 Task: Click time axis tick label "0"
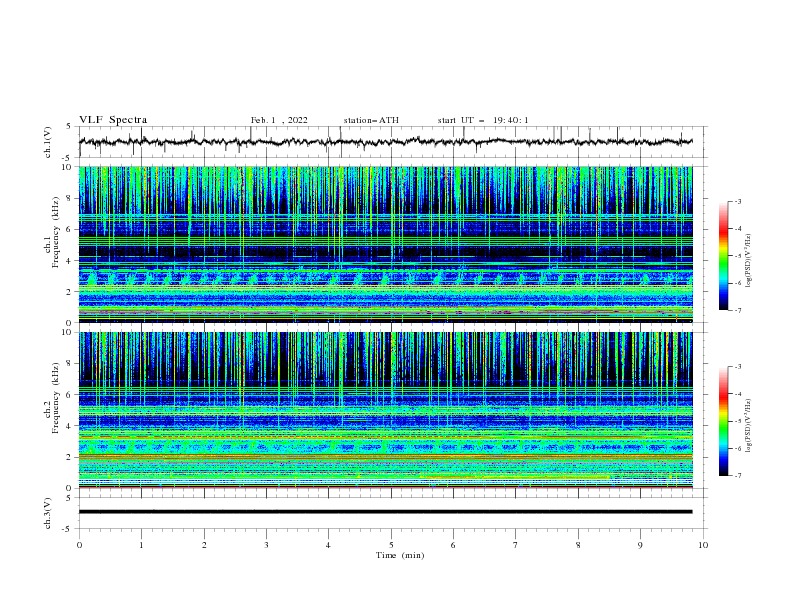click(79, 545)
